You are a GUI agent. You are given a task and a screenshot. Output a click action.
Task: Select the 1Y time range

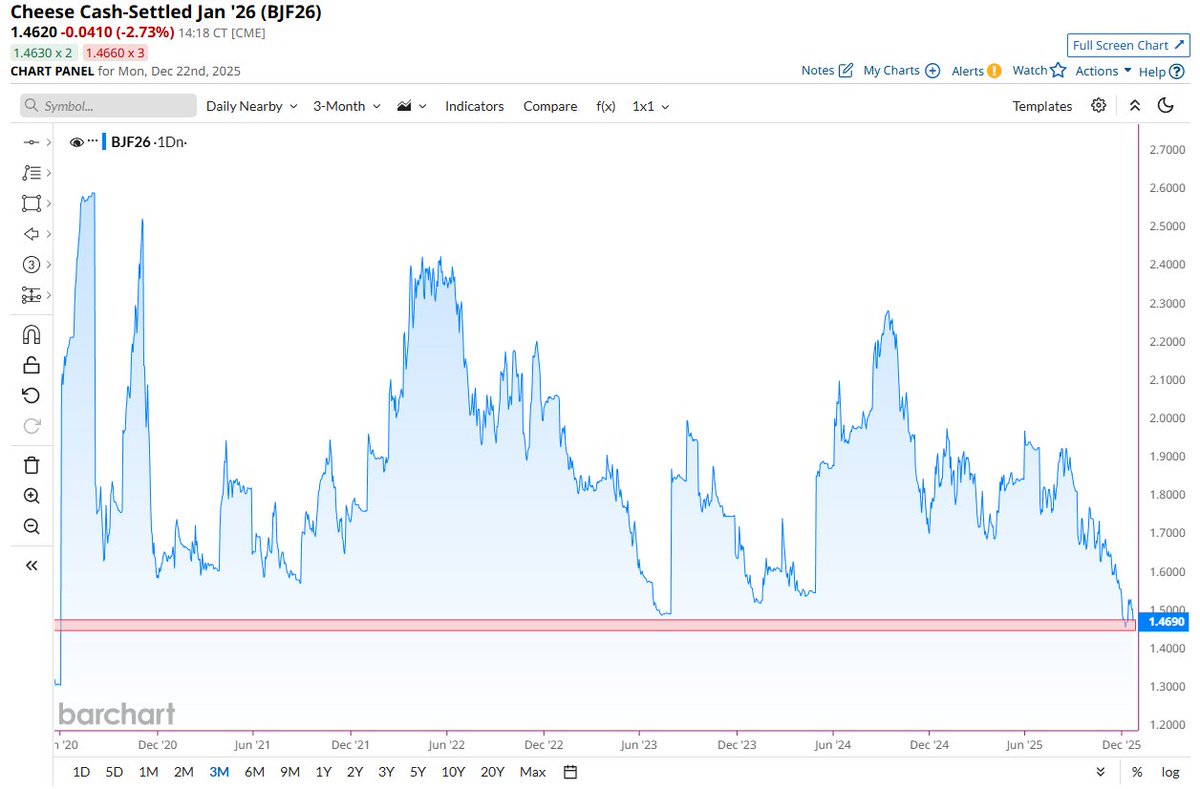[x=323, y=772]
